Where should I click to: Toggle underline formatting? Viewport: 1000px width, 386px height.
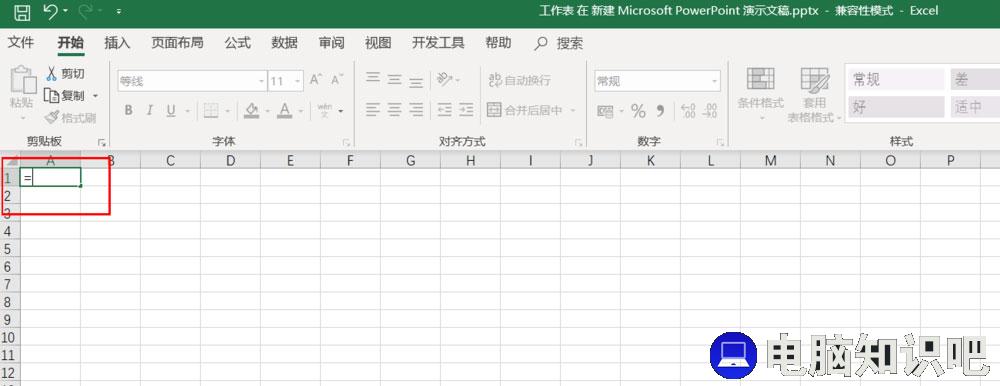click(x=170, y=110)
